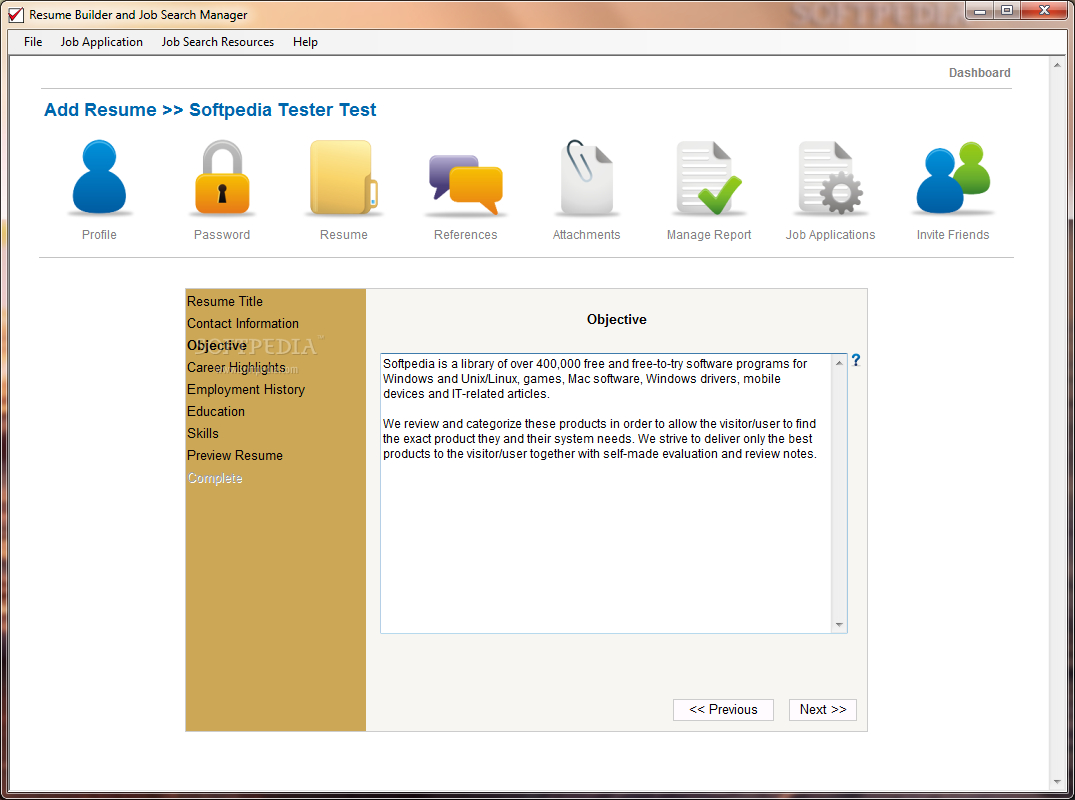
Task: Go to Preview Resume step
Action: pos(234,455)
